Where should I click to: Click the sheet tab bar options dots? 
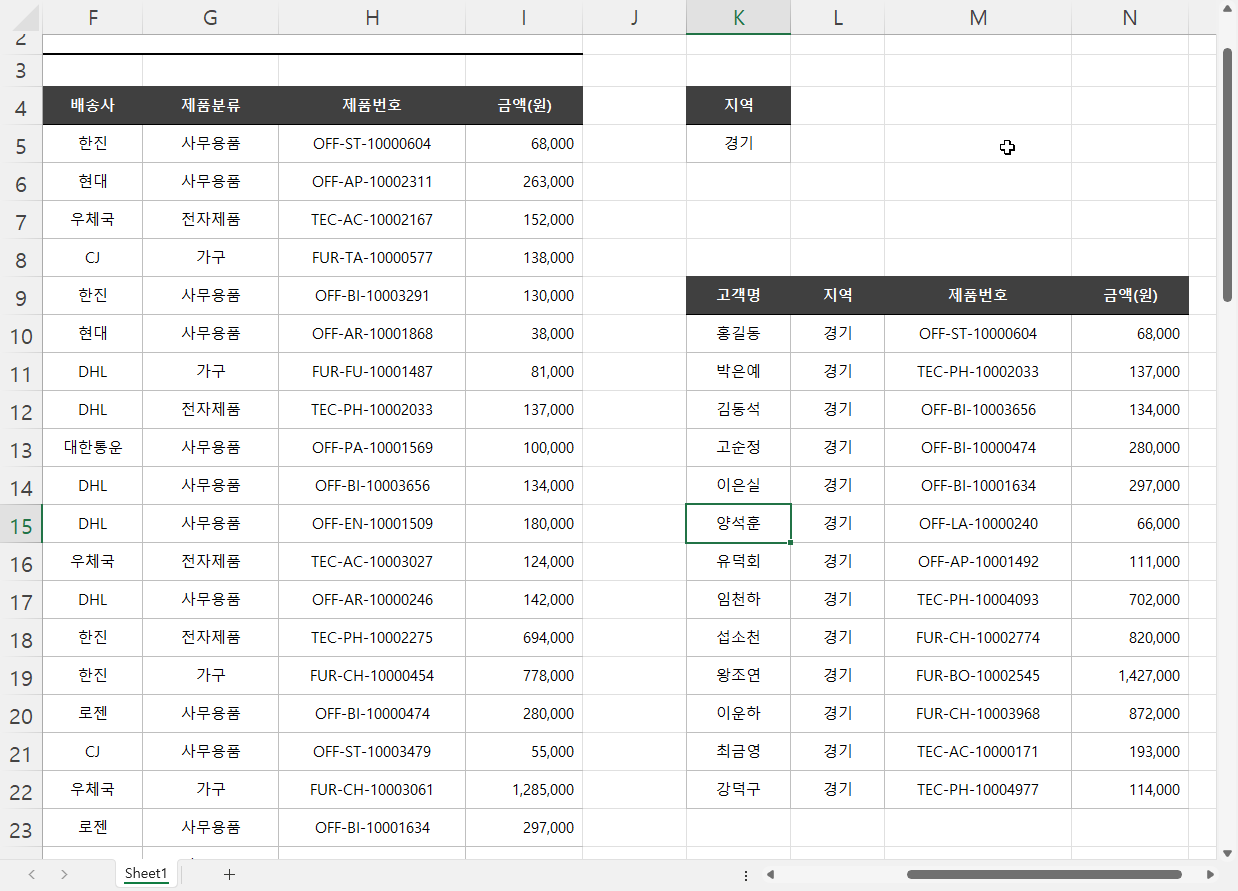coord(746,875)
